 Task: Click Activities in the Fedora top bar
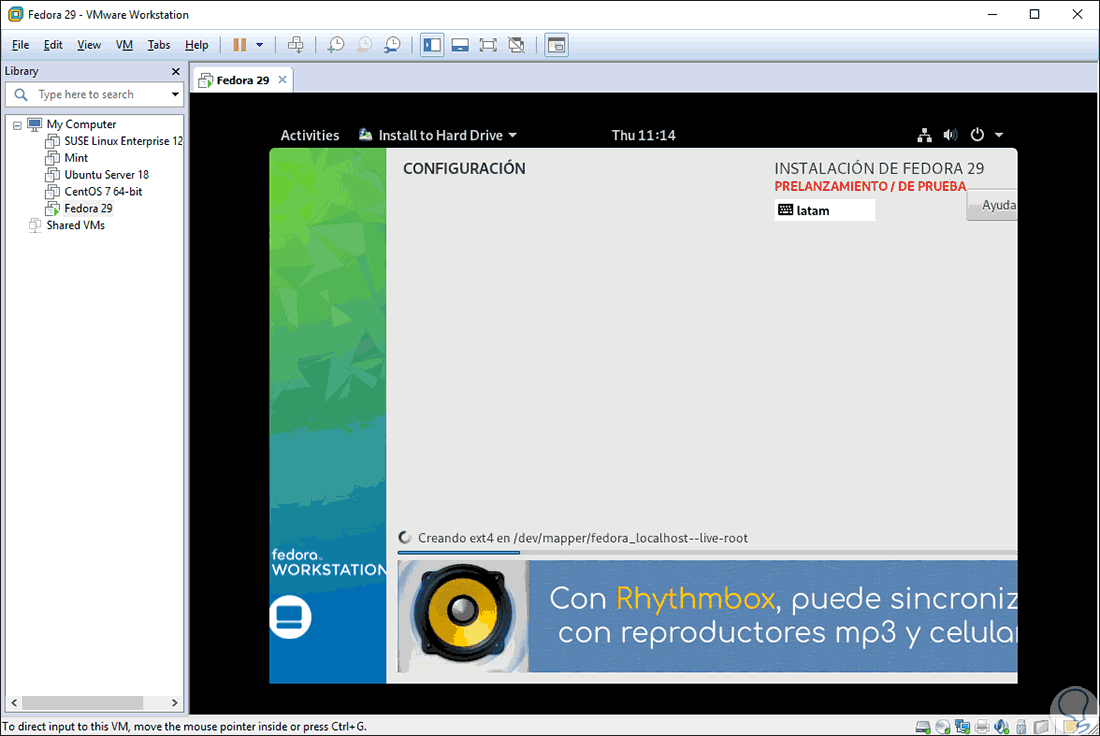click(x=310, y=134)
